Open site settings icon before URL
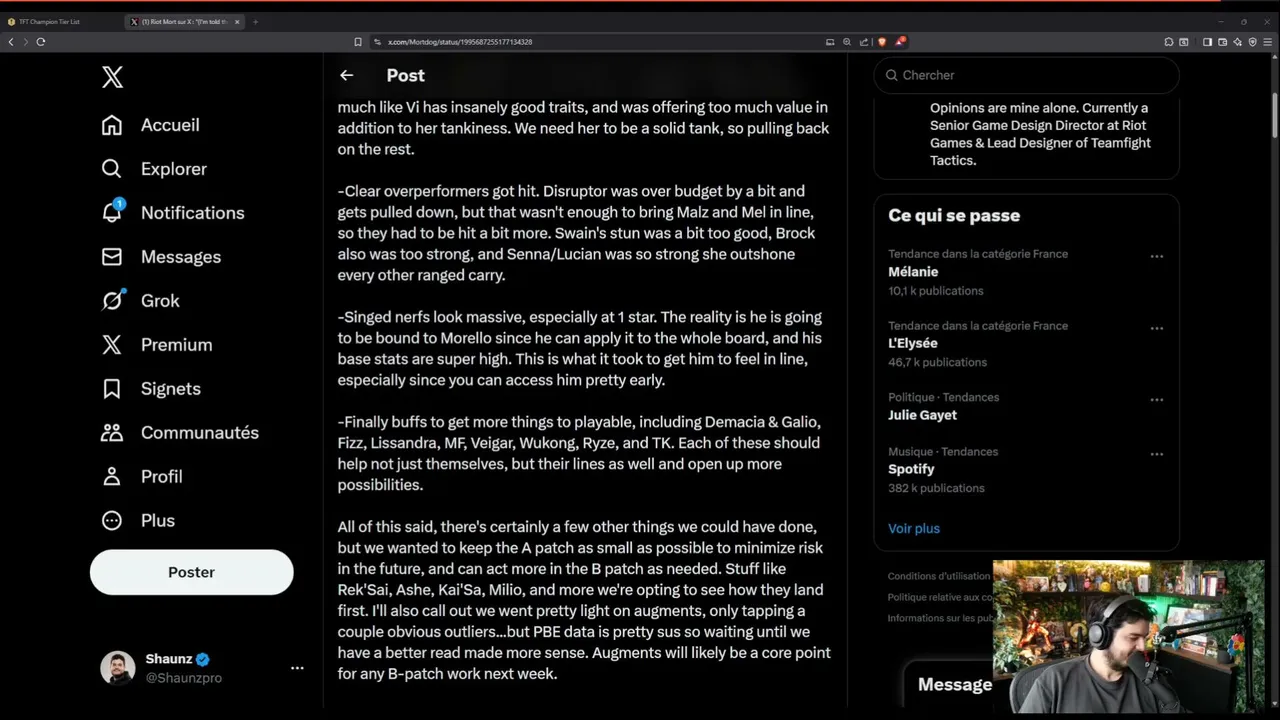The width and height of the screenshot is (1280, 720). click(378, 42)
